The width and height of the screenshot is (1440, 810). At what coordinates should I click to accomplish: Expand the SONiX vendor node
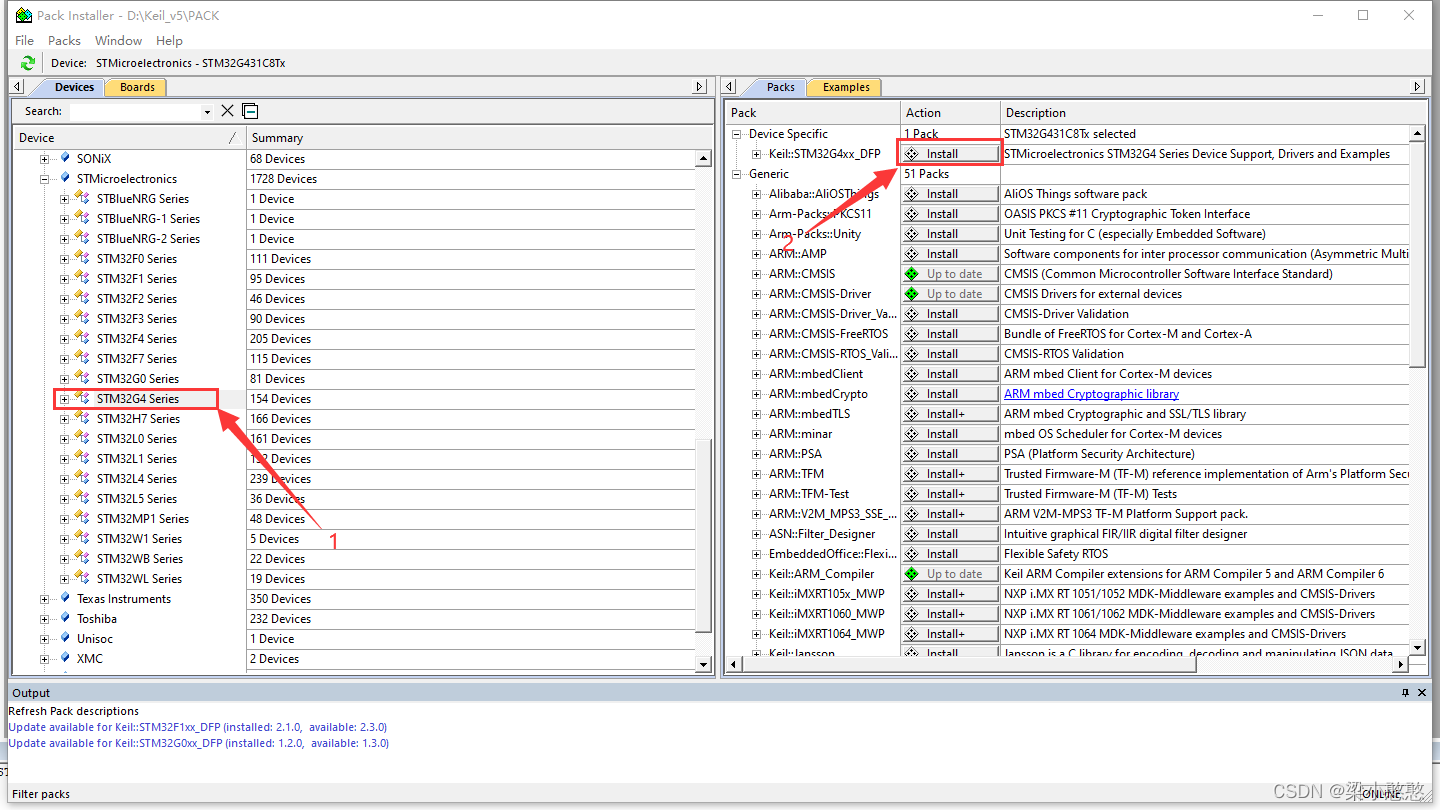point(44,159)
